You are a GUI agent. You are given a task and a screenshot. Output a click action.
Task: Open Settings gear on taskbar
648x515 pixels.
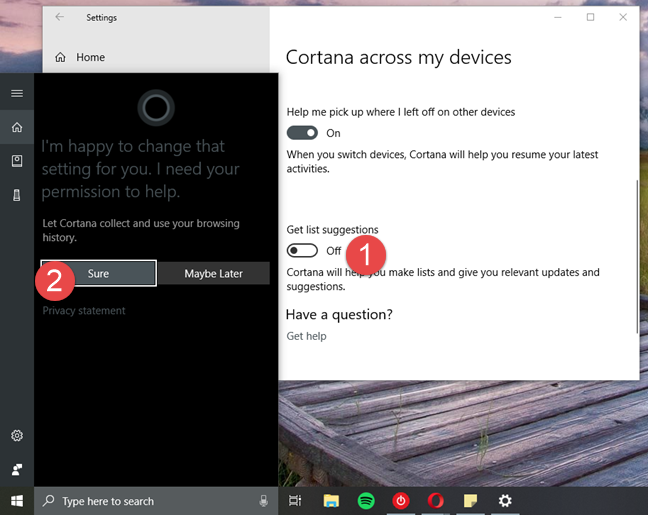[505, 501]
